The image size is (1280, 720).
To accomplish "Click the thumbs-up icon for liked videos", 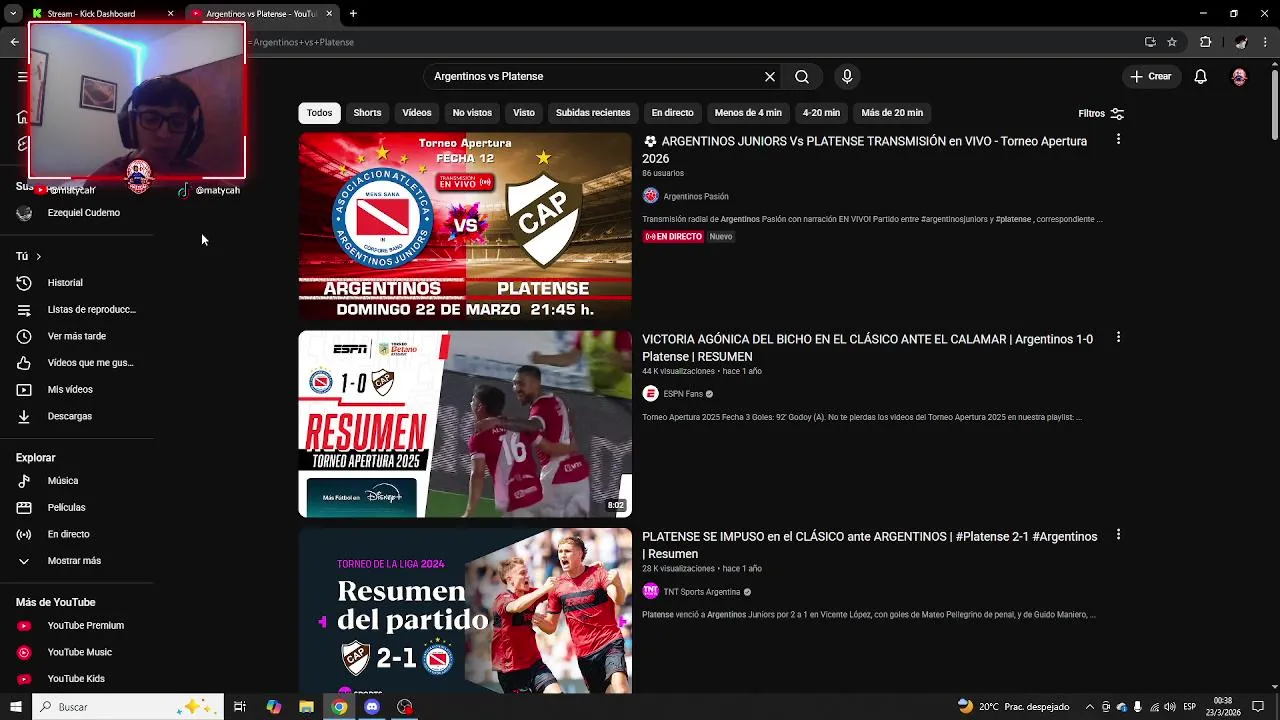I will (24, 363).
